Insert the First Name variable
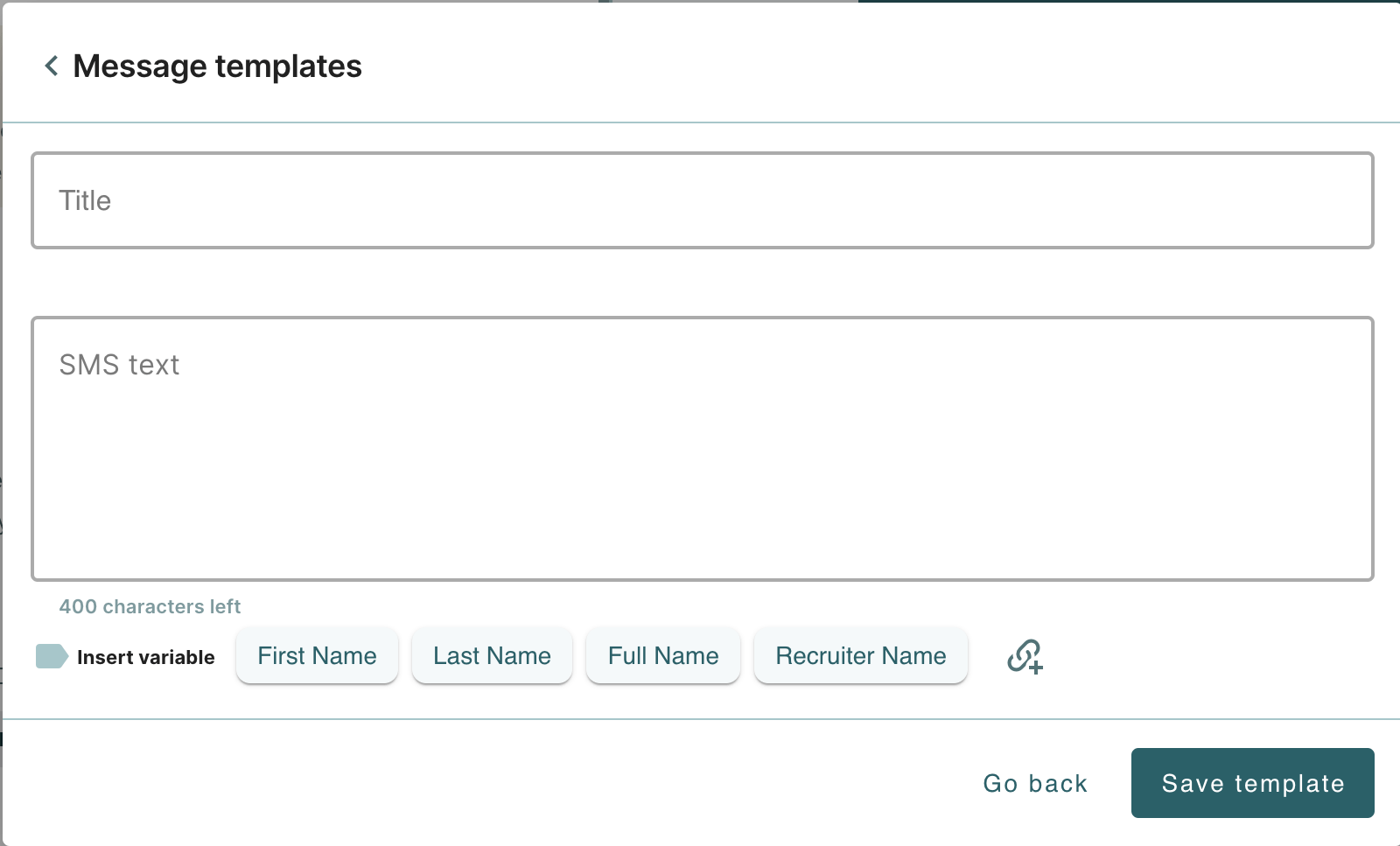Image resolution: width=1400 pixels, height=846 pixels. coord(317,655)
